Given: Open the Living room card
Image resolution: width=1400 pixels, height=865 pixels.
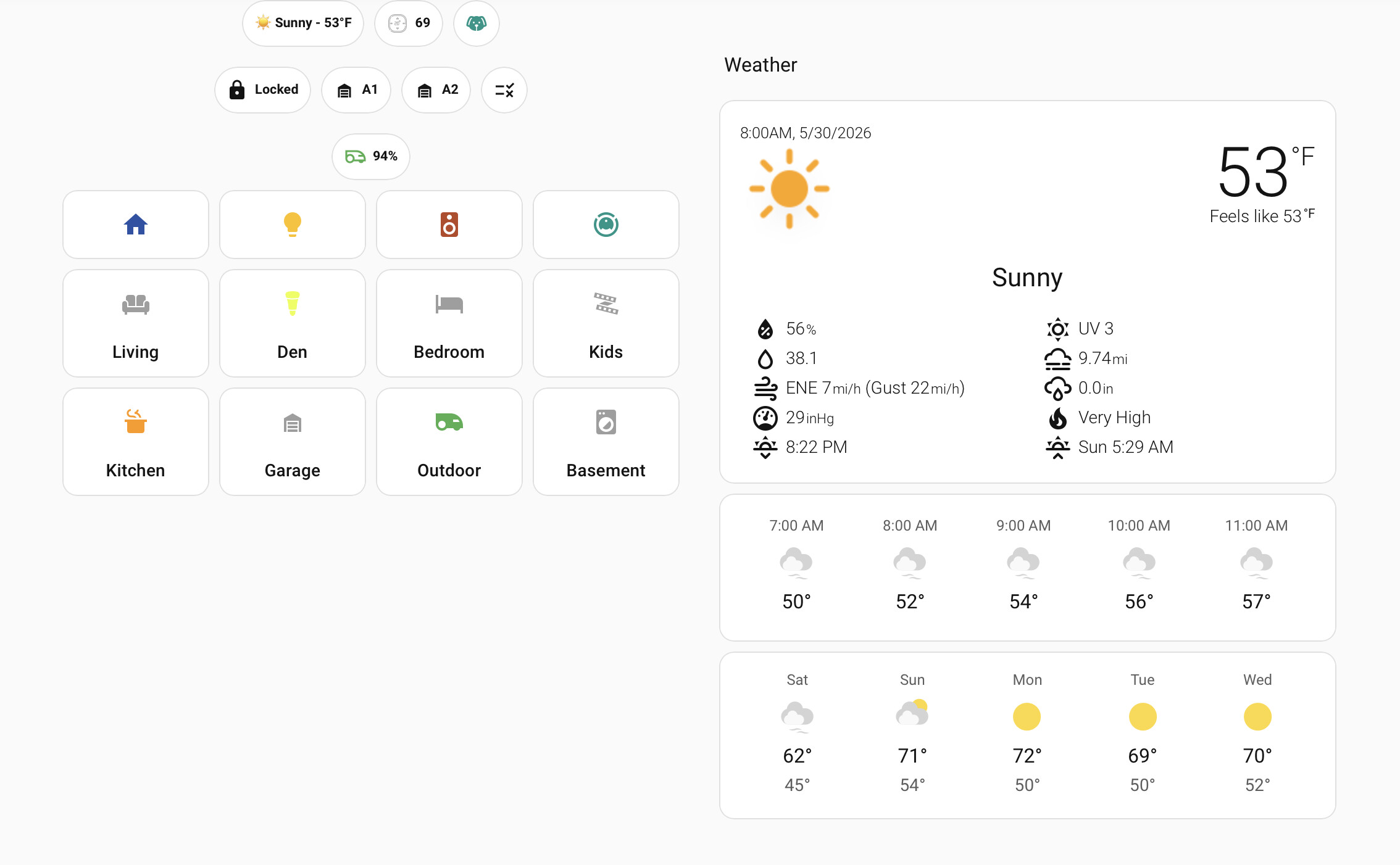Looking at the screenshot, I should (136, 323).
